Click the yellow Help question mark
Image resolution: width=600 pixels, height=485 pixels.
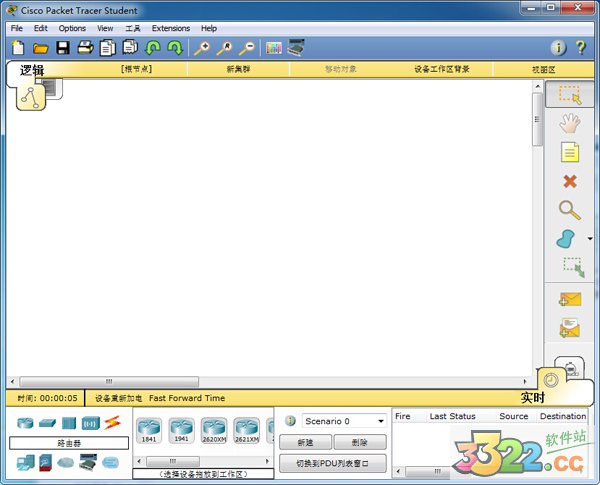[x=581, y=48]
